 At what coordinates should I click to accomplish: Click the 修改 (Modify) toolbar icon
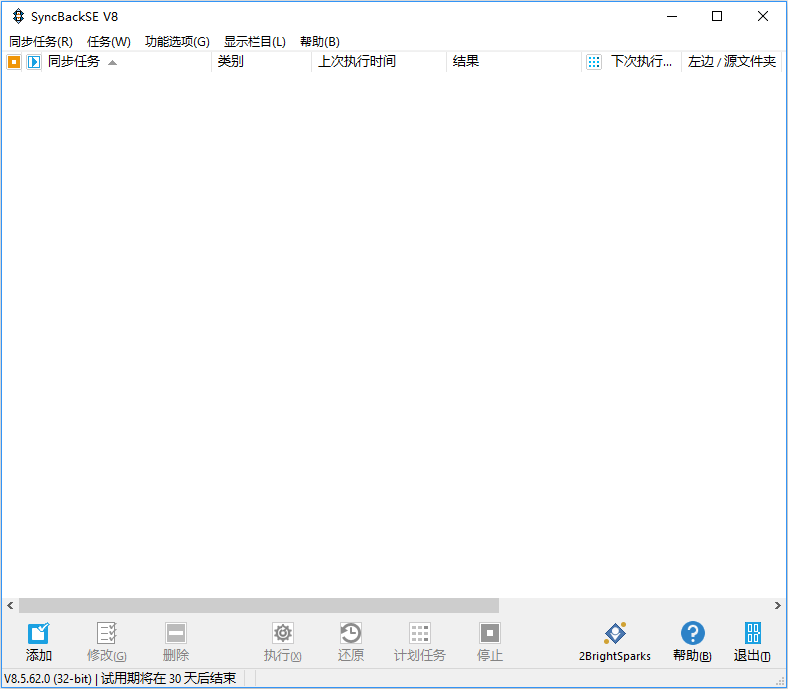pyautogui.click(x=107, y=633)
